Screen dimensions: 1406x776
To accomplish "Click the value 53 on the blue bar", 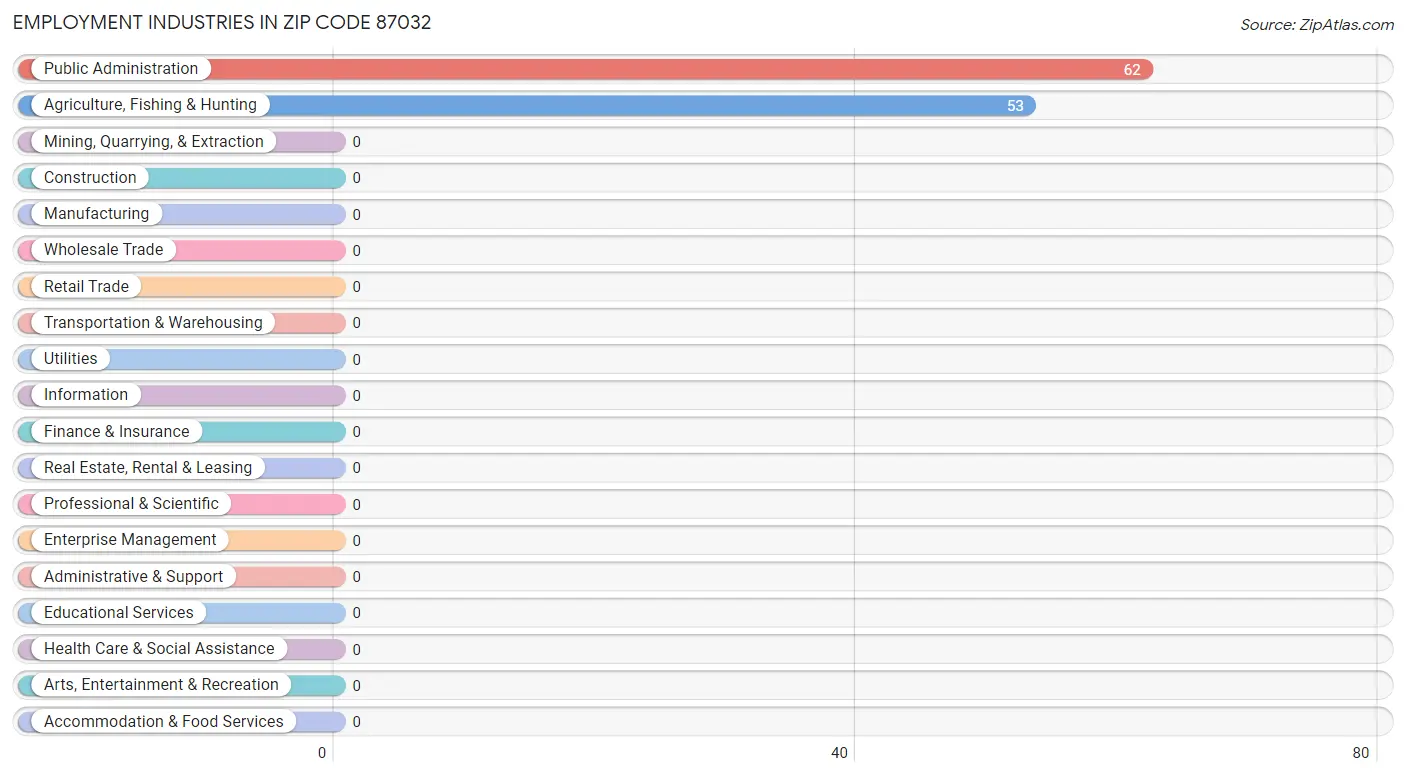I will click(x=1015, y=106).
